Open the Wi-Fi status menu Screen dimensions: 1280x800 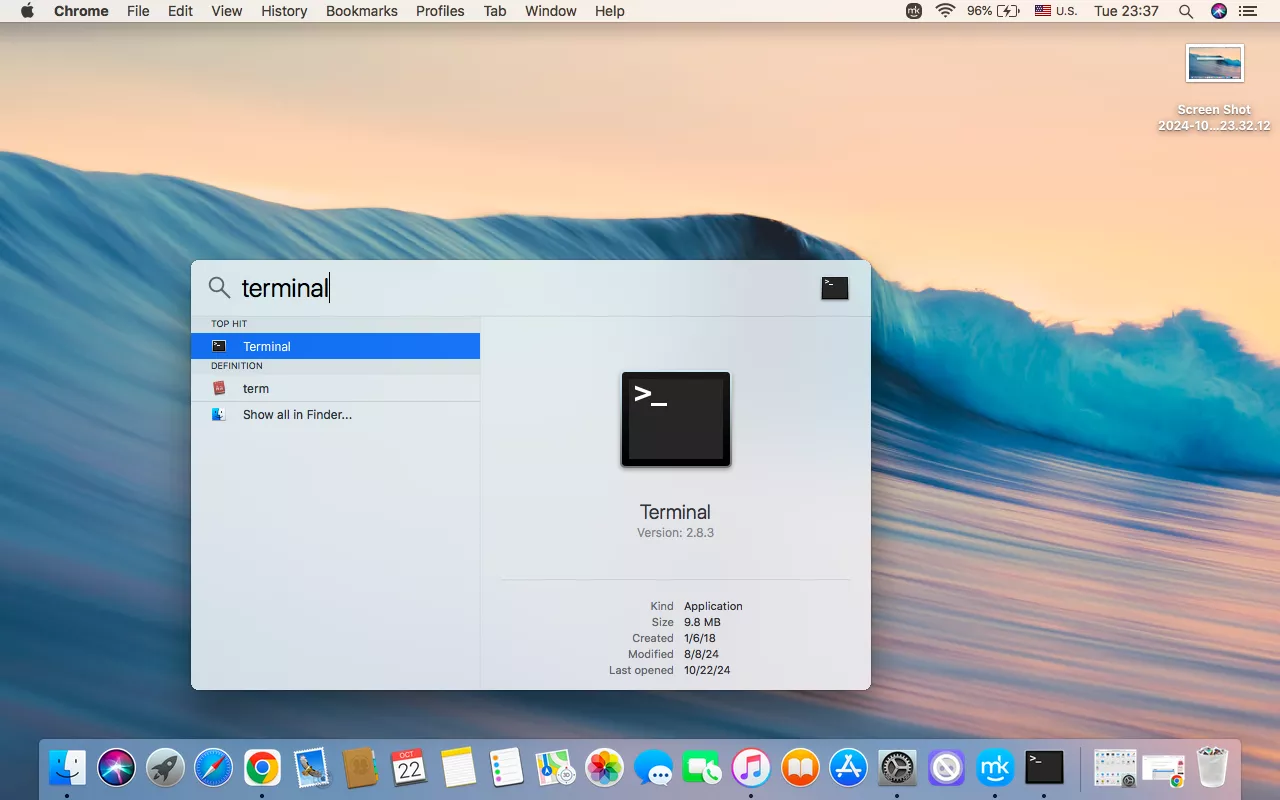tap(945, 11)
